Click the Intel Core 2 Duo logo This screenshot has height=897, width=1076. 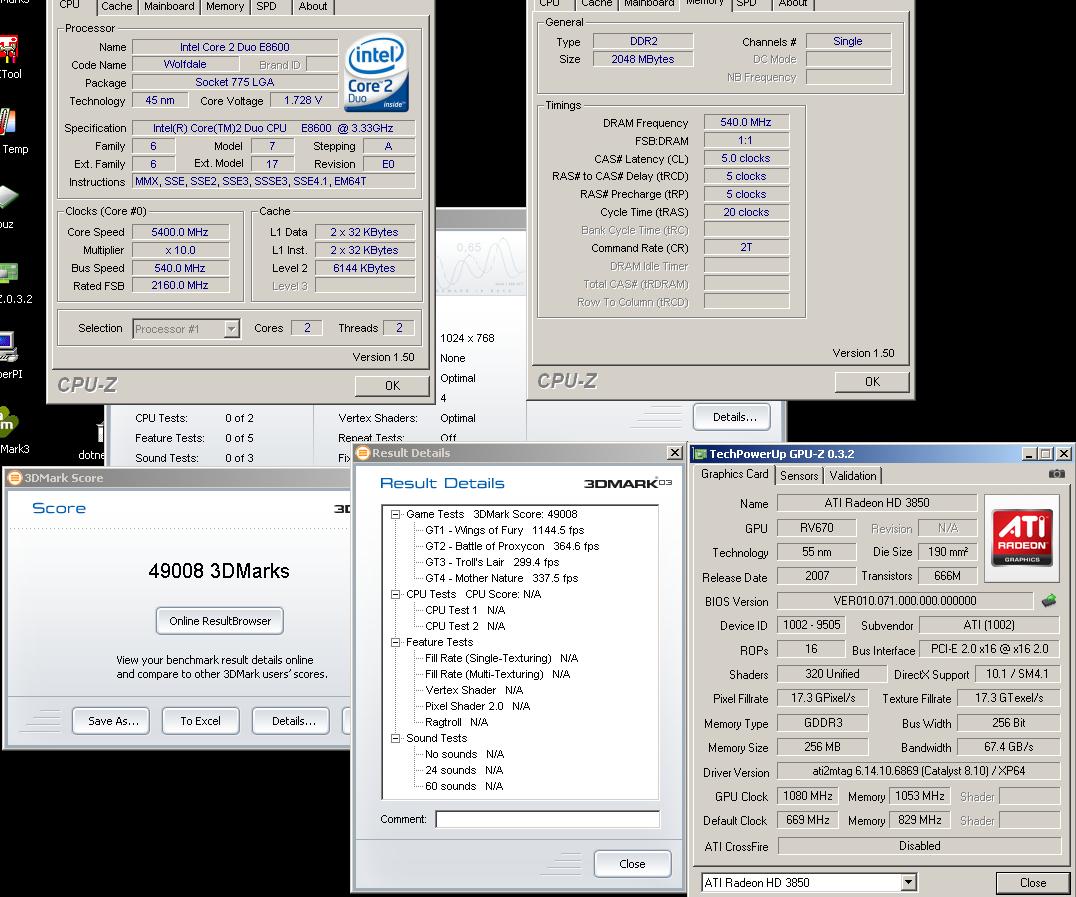coord(376,73)
